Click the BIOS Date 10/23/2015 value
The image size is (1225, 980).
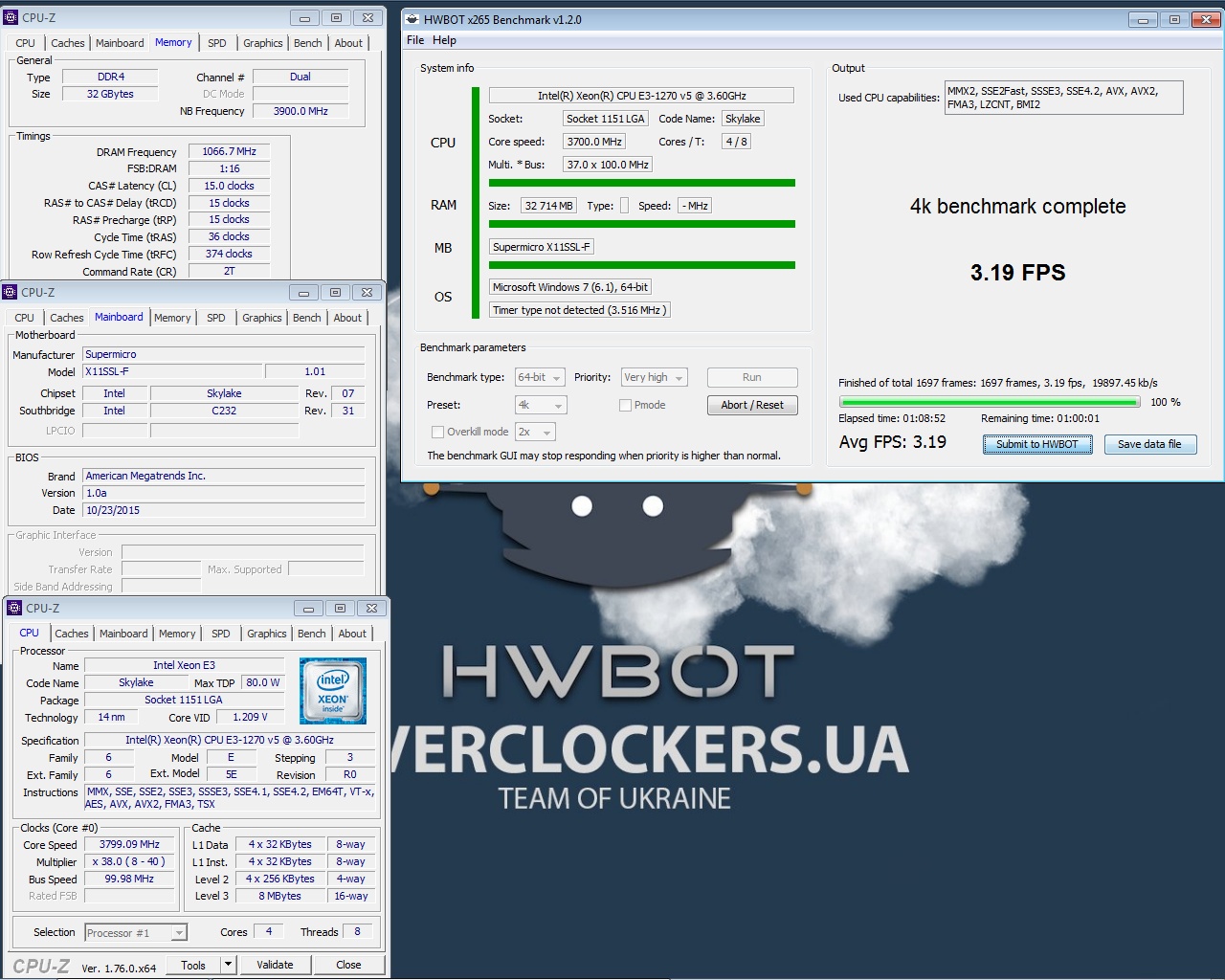(224, 510)
